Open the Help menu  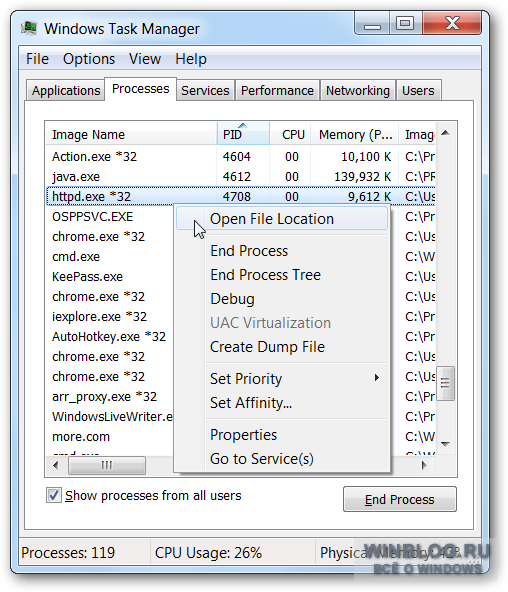click(x=191, y=59)
